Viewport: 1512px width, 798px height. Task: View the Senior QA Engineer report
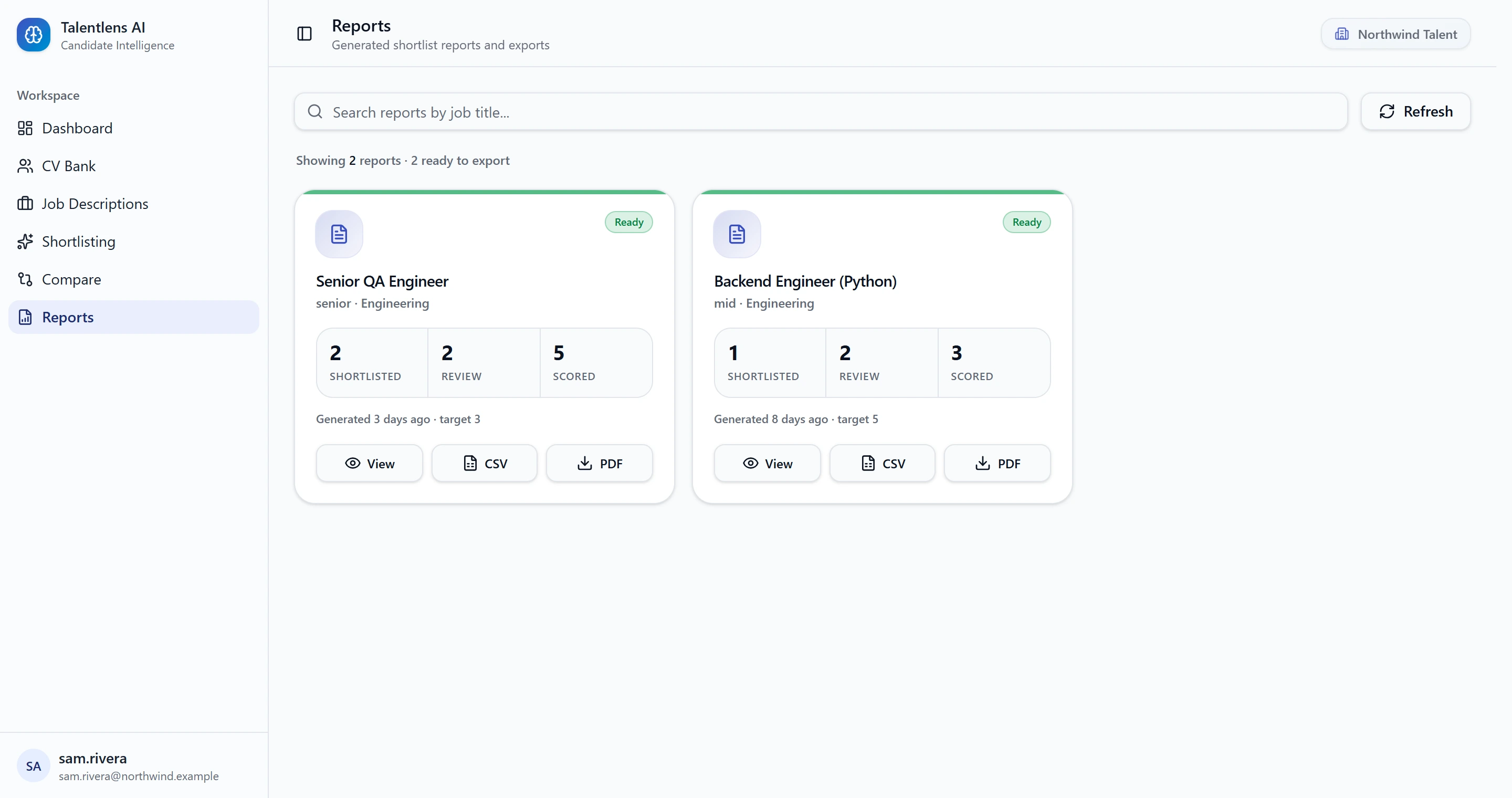point(369,464)
